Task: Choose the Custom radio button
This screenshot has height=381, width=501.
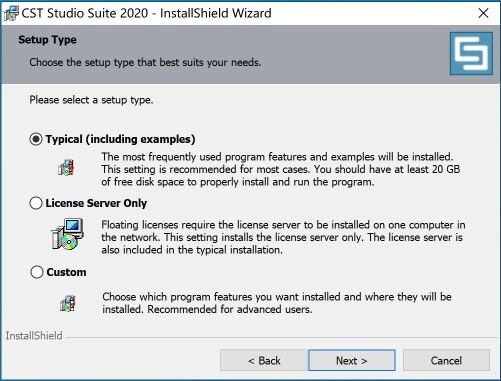Action: tap(37, 272)
